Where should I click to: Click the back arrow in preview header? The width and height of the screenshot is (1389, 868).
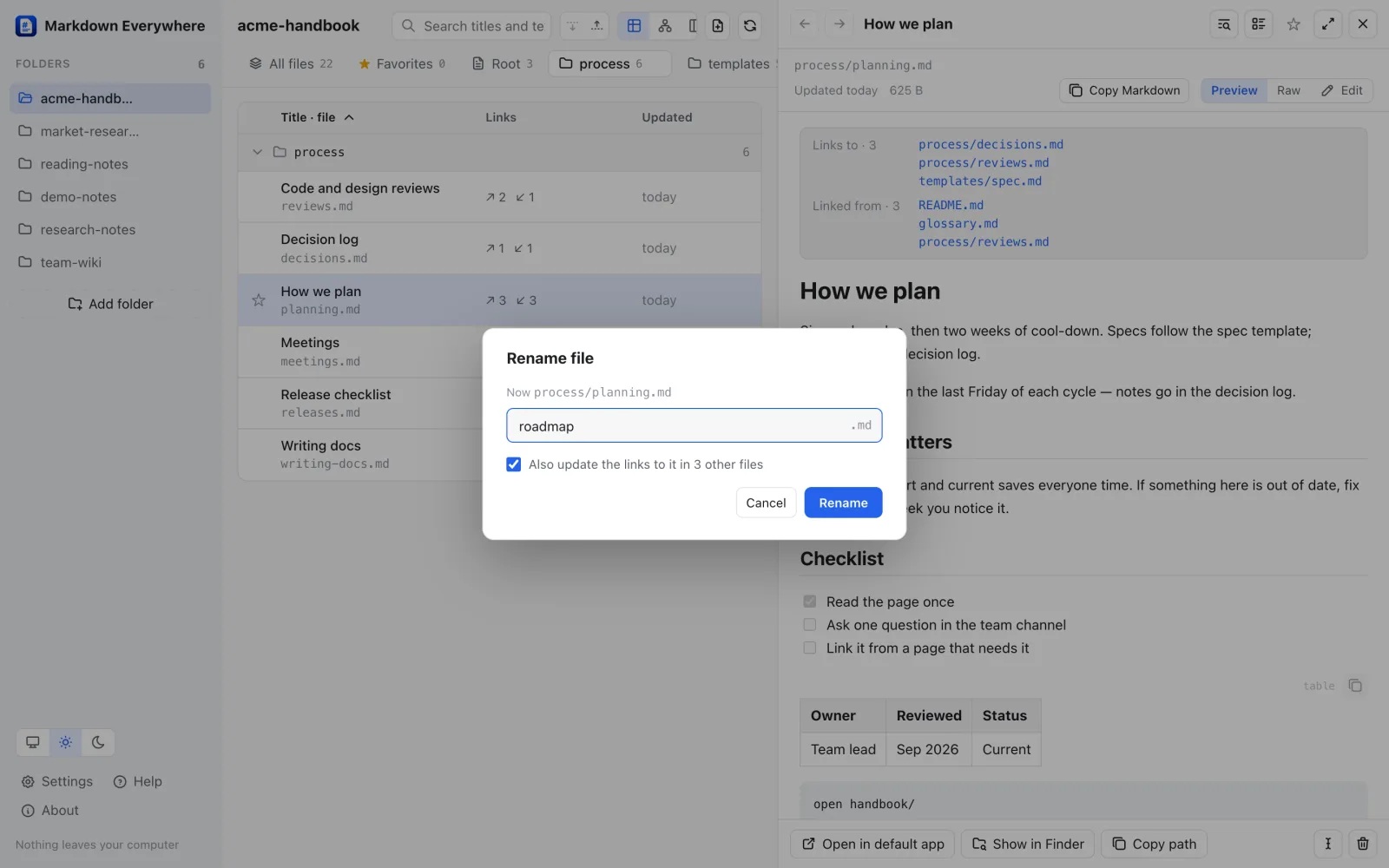[x=805, y=24]
